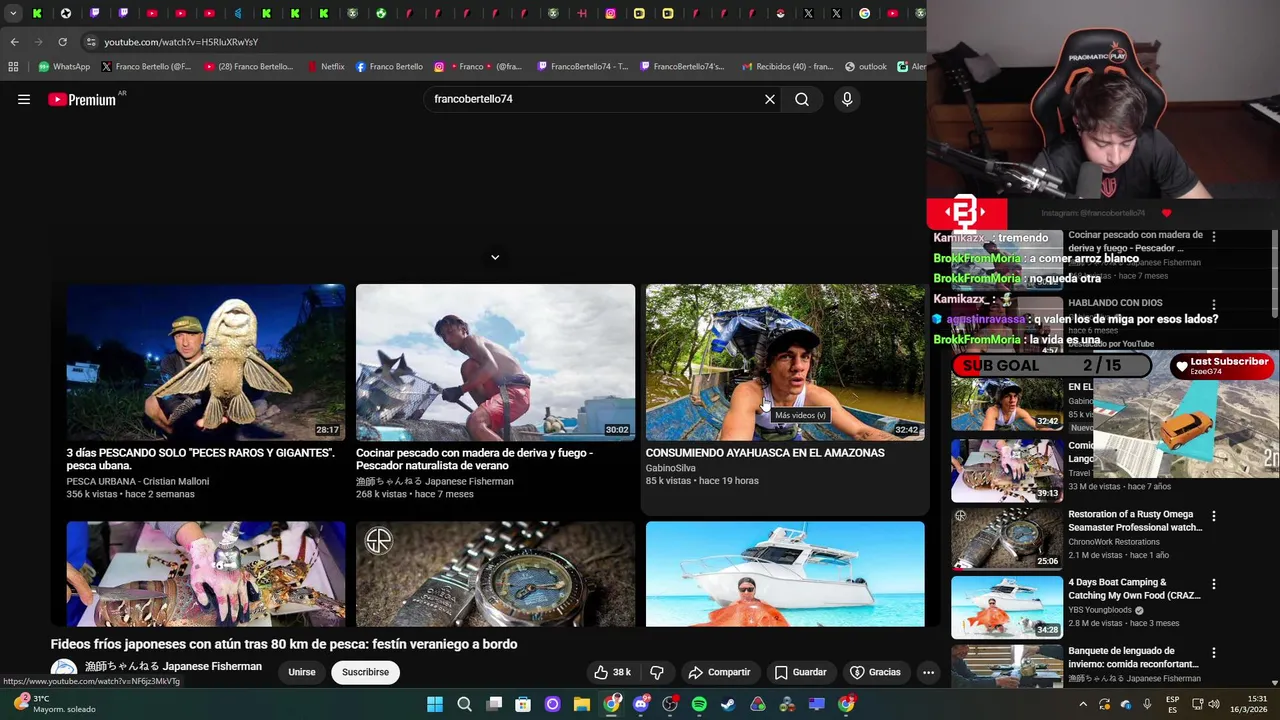The image size is (1280, 720).
Task: Dislike the video with thumbs-down
Action: click(657, 672)
